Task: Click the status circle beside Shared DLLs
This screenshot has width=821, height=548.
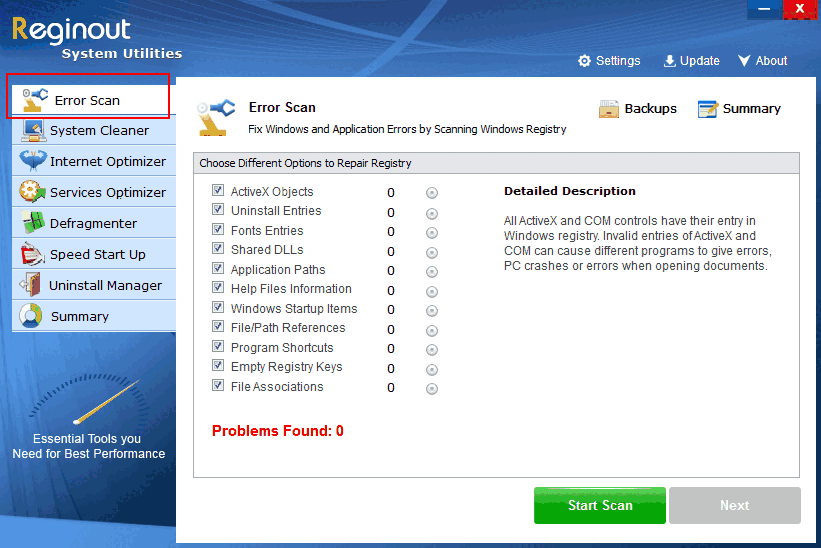Action: [x=431, y=253]
